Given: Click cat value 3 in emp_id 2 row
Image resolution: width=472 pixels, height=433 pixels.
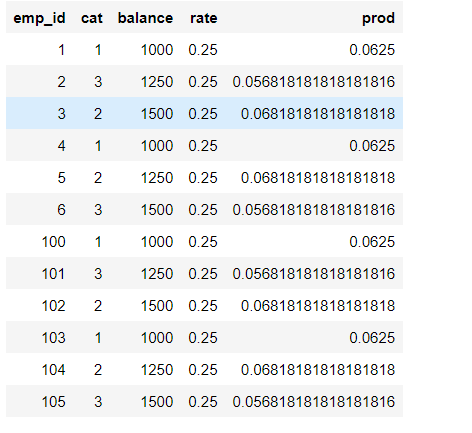Looking at the screenshot, I should click(x=98, y=82).
